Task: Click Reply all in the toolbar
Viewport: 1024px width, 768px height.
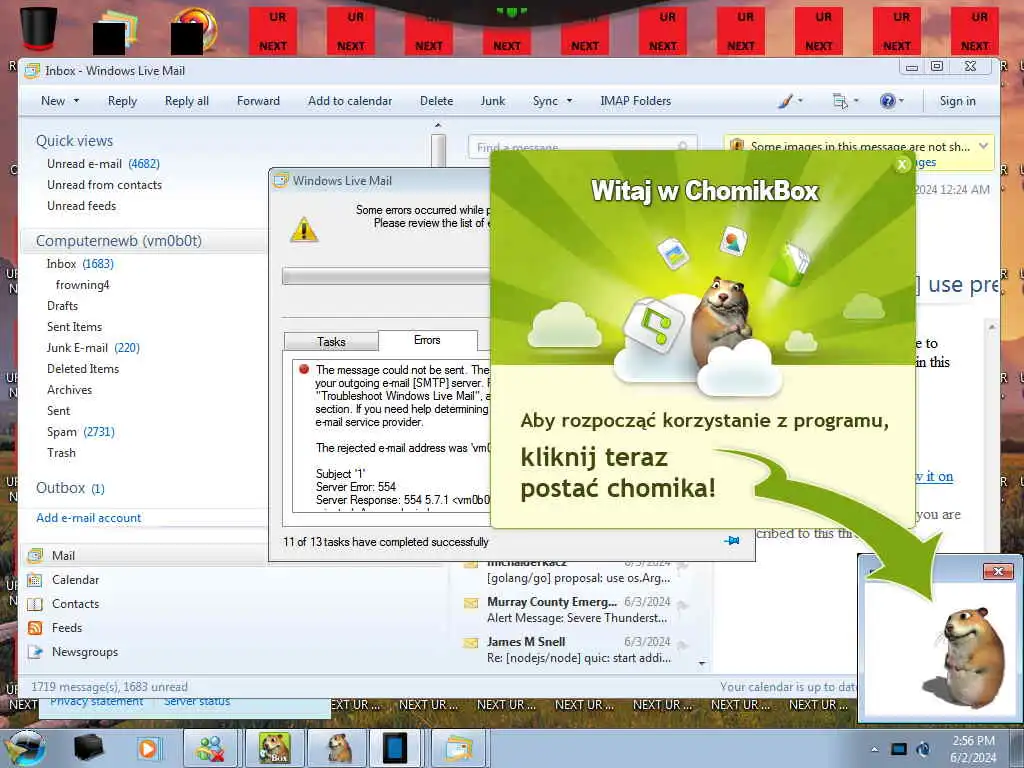Action: coord(187,101)
